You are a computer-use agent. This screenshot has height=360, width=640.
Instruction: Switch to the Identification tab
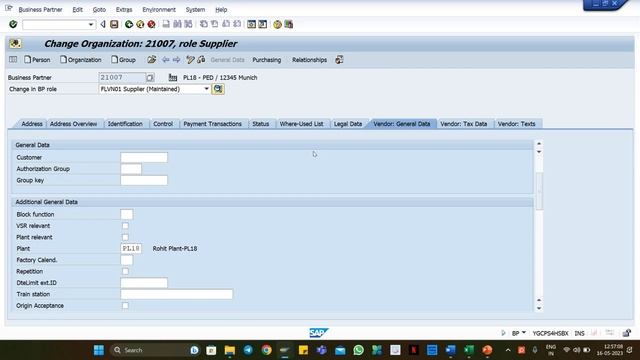[125, 124]
